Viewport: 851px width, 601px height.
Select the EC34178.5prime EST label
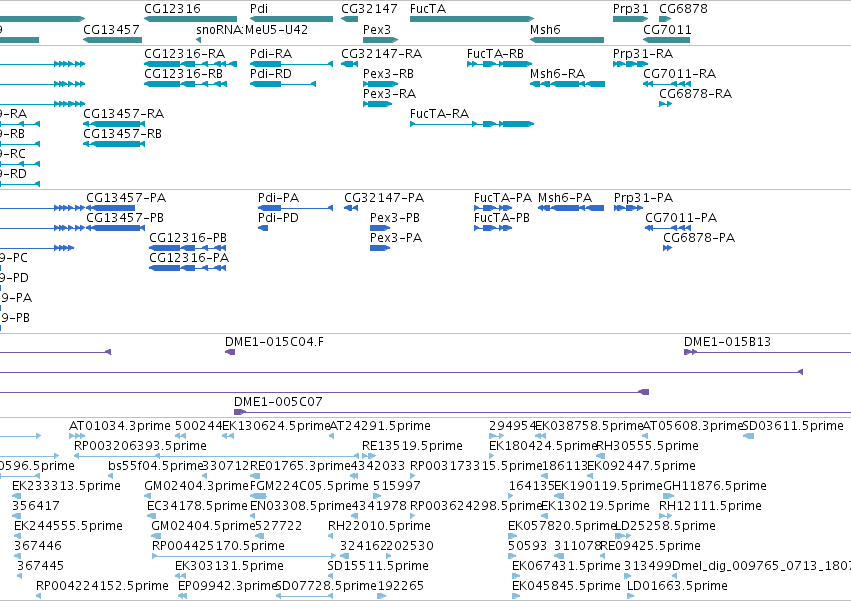[x=196, y=505]
